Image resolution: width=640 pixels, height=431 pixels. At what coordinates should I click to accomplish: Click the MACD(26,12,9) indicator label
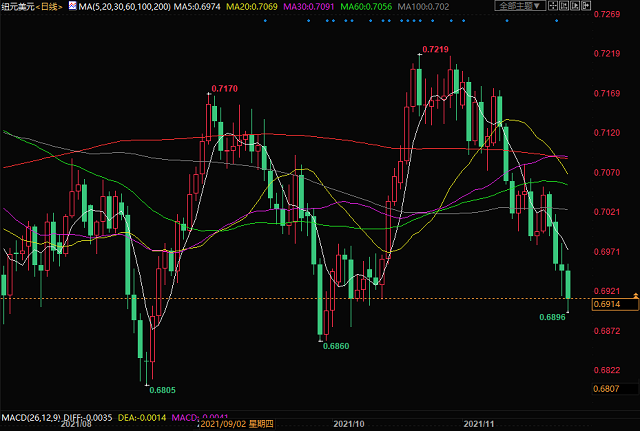point(32,414)
